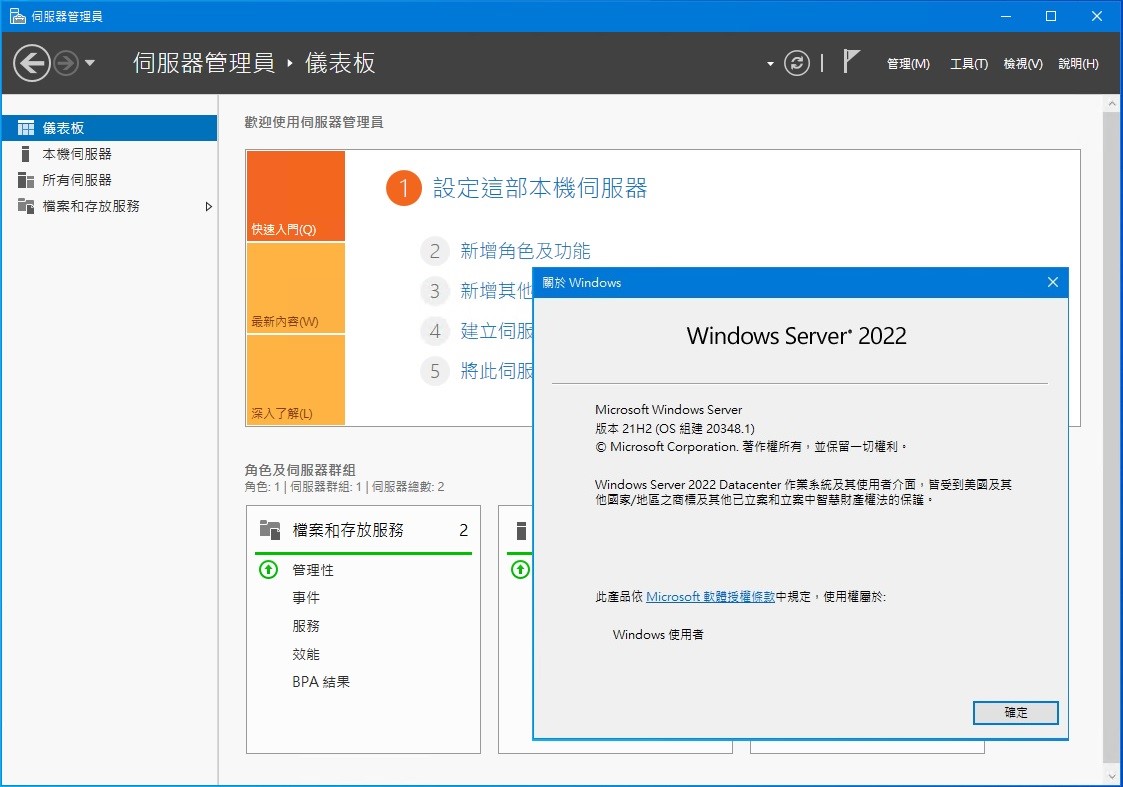Select the 深入了解(L) tile
1123x787 pixels.
tap(296, 380)
